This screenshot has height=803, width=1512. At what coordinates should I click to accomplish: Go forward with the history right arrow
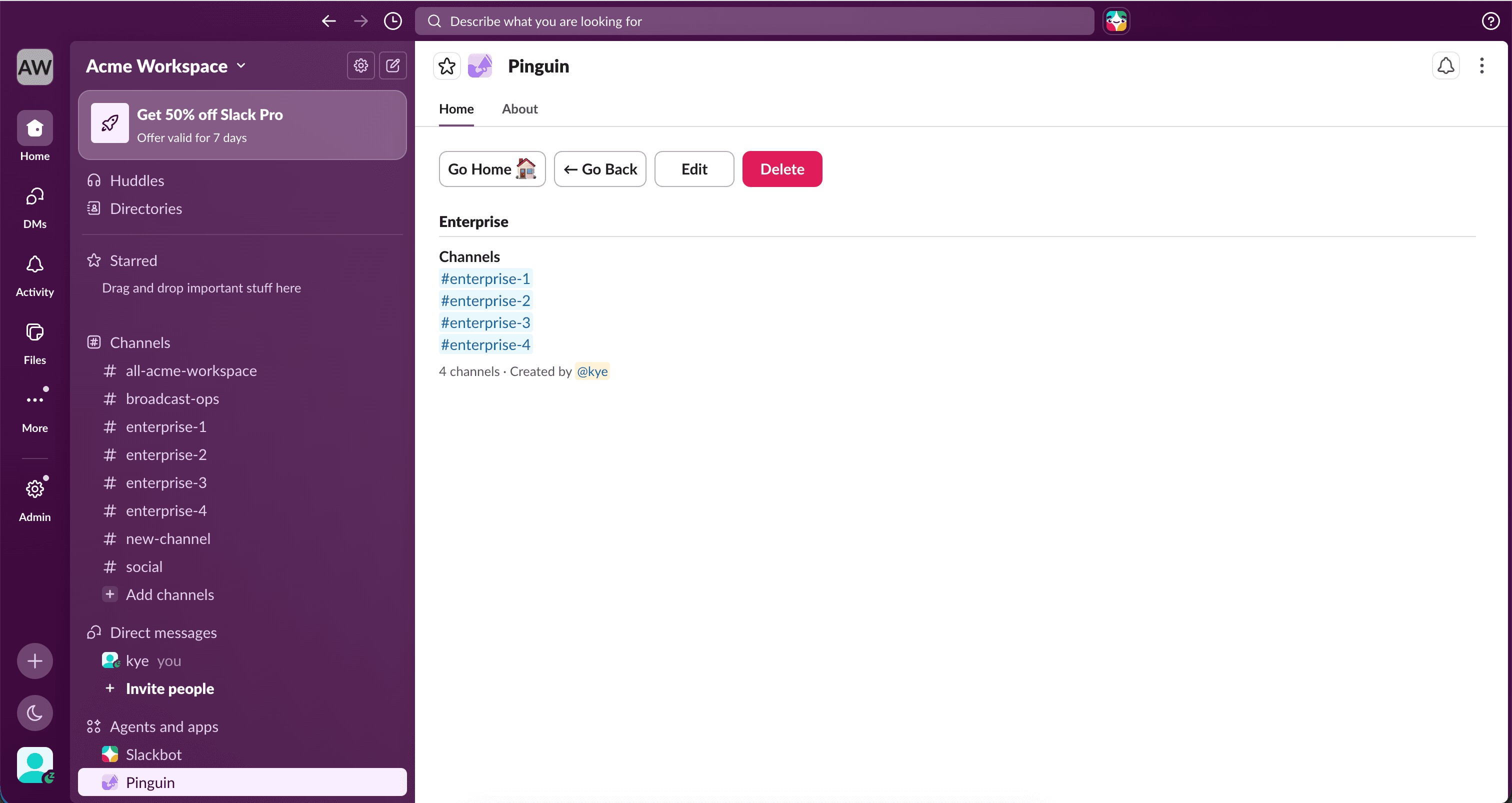pos(360,21)
